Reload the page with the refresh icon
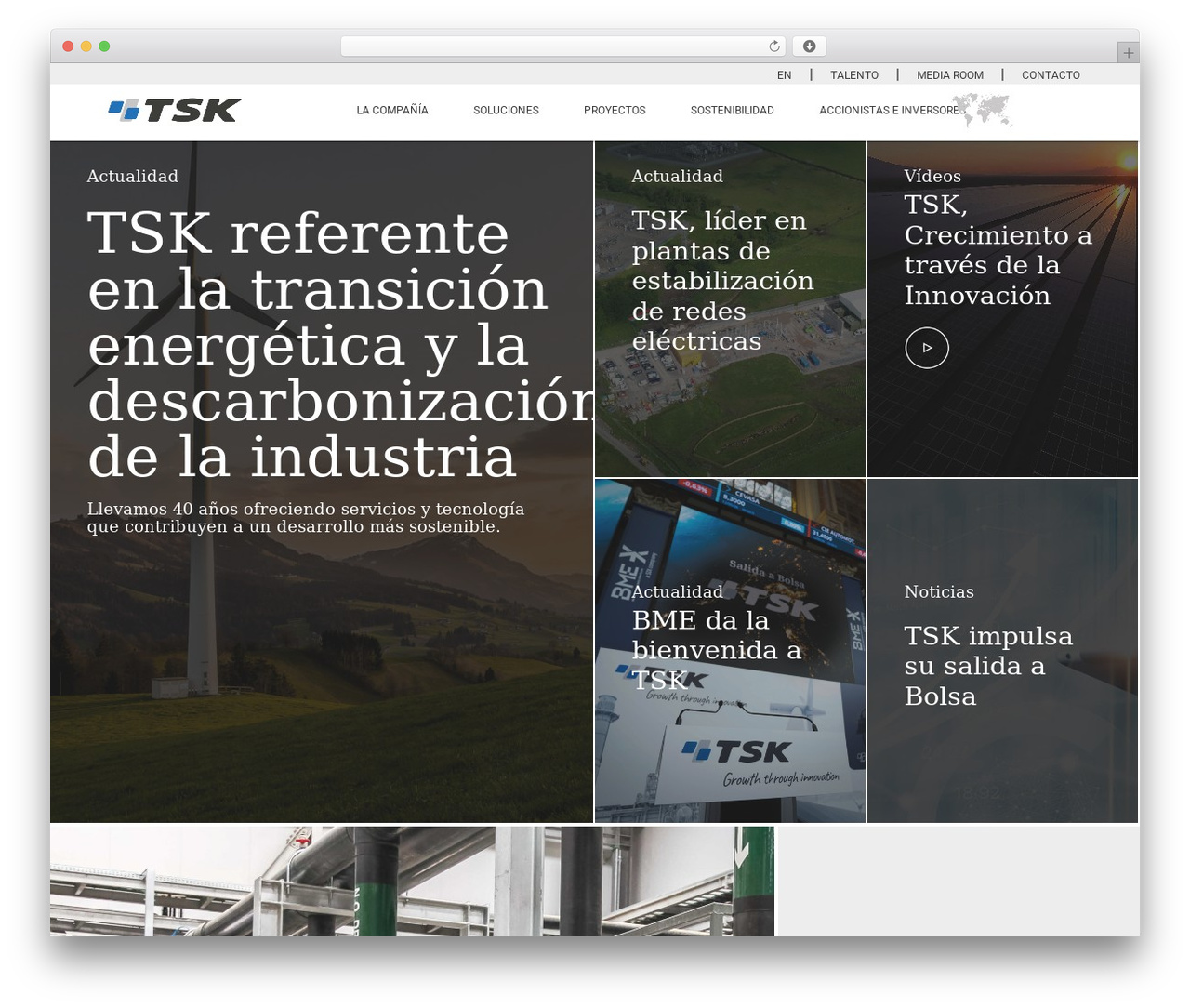The height and width of the screenshot is (1008, 1190). tap(774, 46)
